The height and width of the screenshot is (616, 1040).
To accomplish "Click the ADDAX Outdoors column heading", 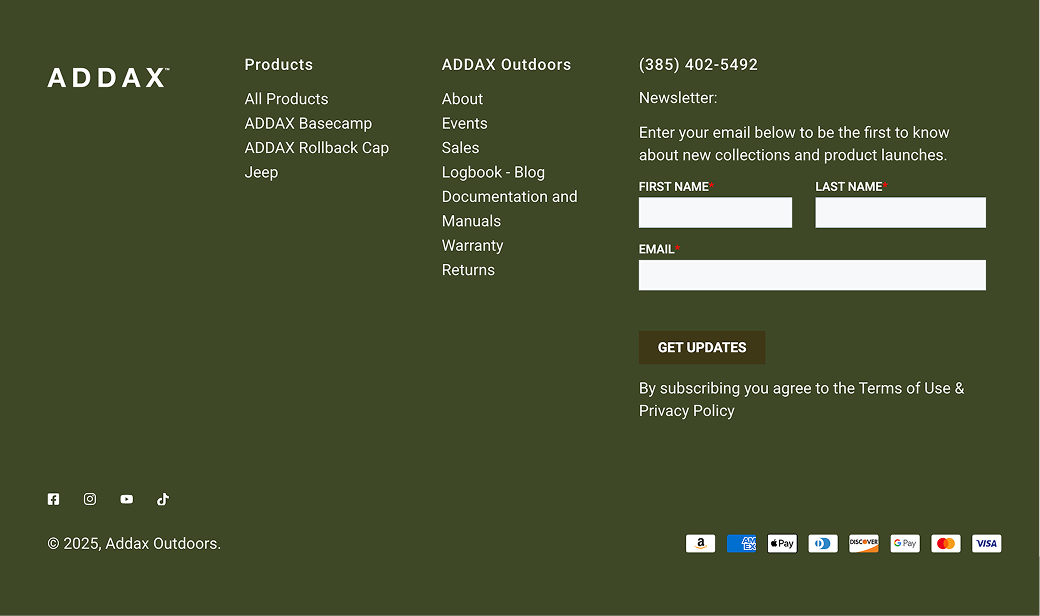I will click(507, 65).
